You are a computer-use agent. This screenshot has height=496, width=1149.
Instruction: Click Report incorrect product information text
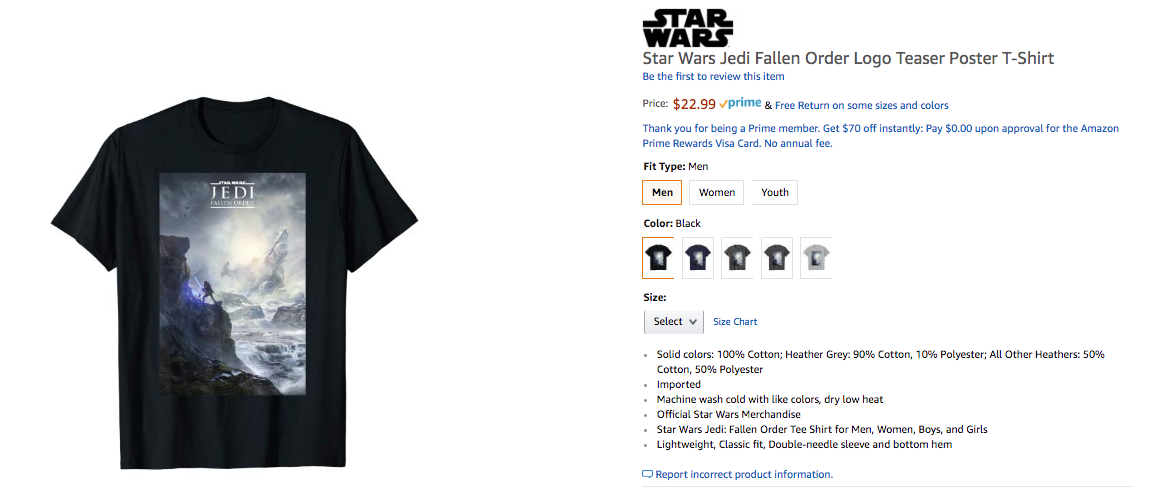coord(744,475)
